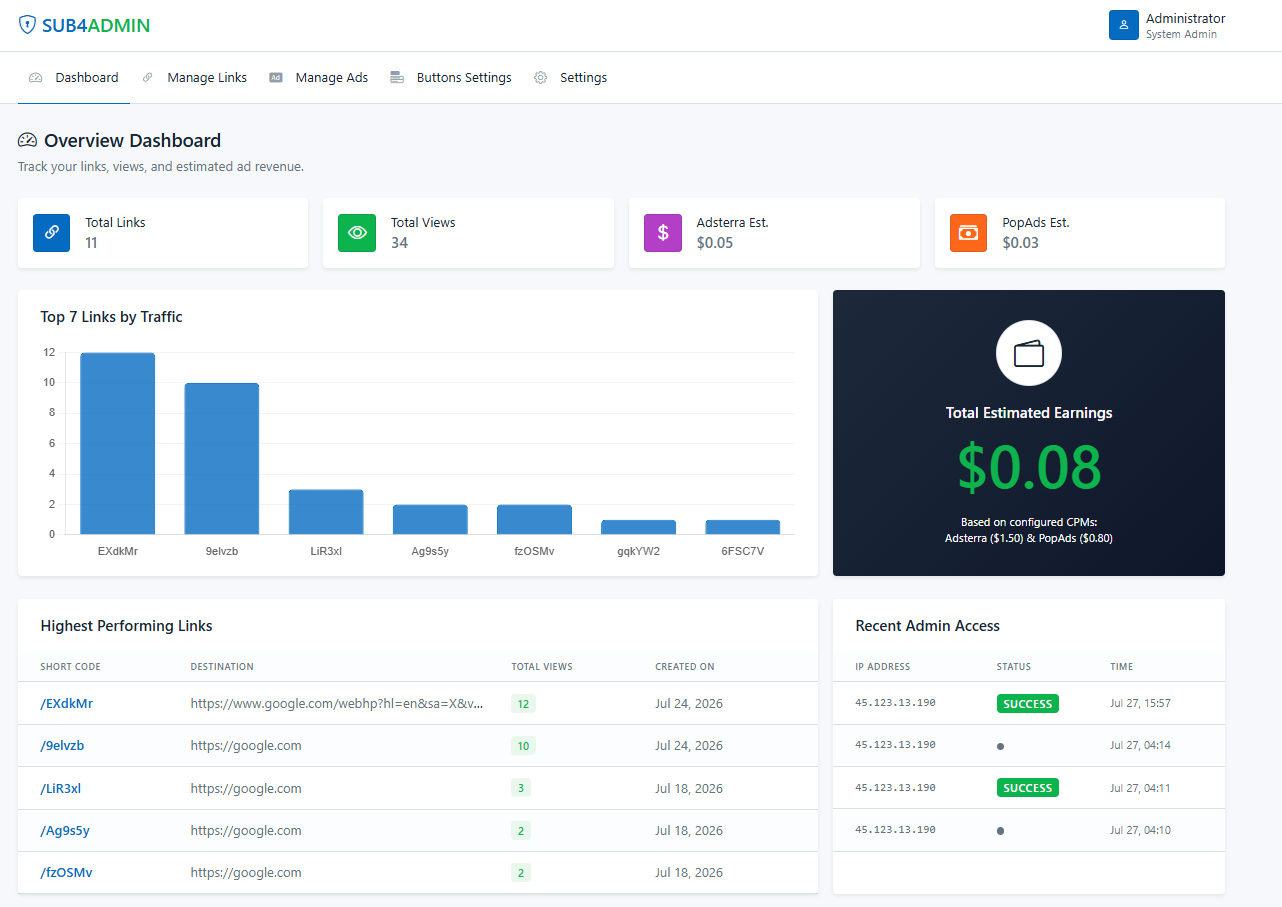Click the SUB4ADMIN brand text
1282x907 pixels.
pos(96,26)
